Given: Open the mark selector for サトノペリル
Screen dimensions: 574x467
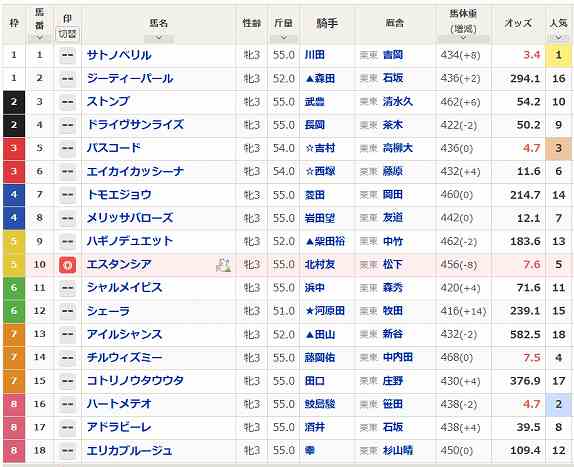Looking at the screenshot, I should click(67, 55).
